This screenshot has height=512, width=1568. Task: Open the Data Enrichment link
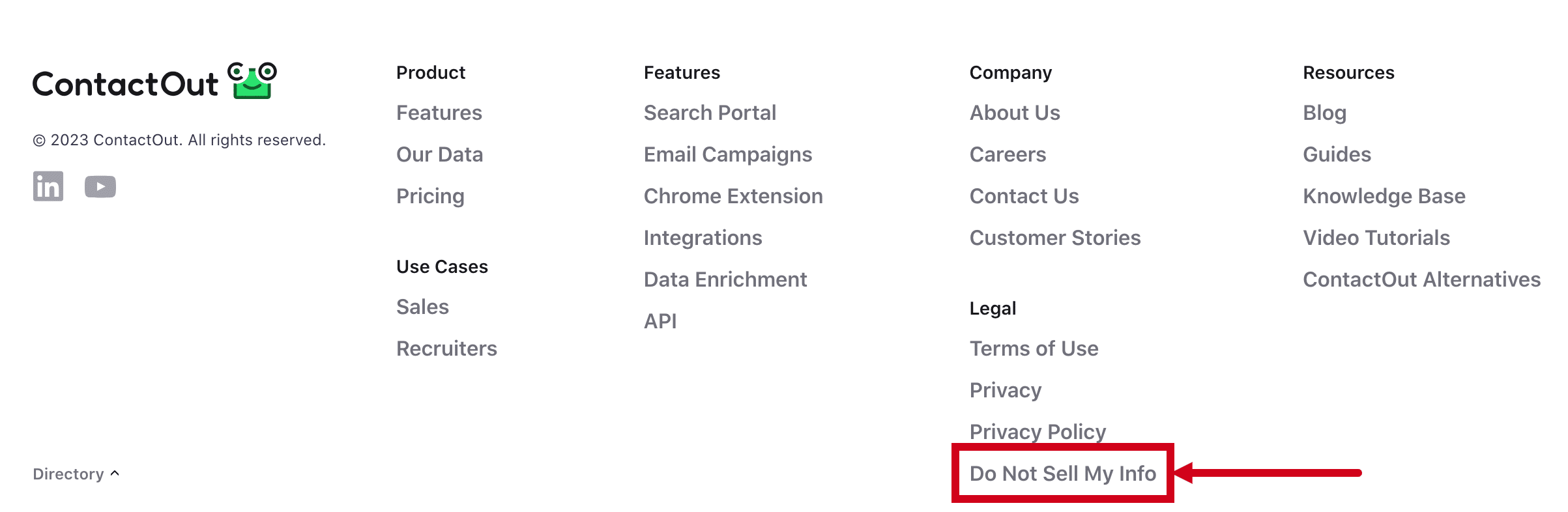(x=725, y=279)
